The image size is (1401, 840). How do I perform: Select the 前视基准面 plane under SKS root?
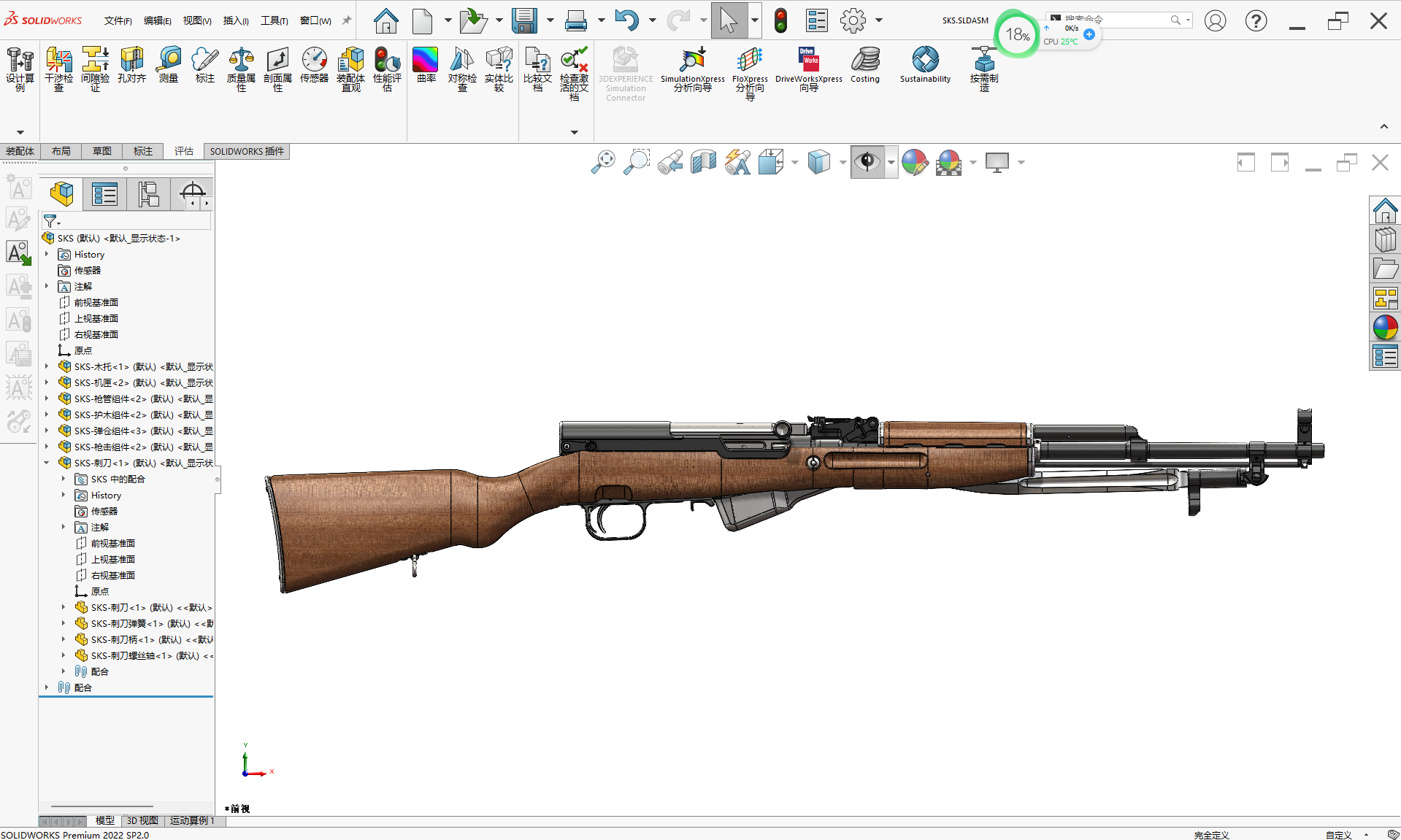[x=96, y=302]
